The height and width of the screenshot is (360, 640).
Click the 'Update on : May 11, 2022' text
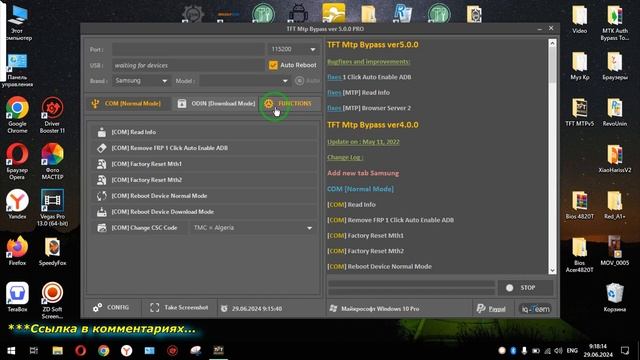coord(363,142)
